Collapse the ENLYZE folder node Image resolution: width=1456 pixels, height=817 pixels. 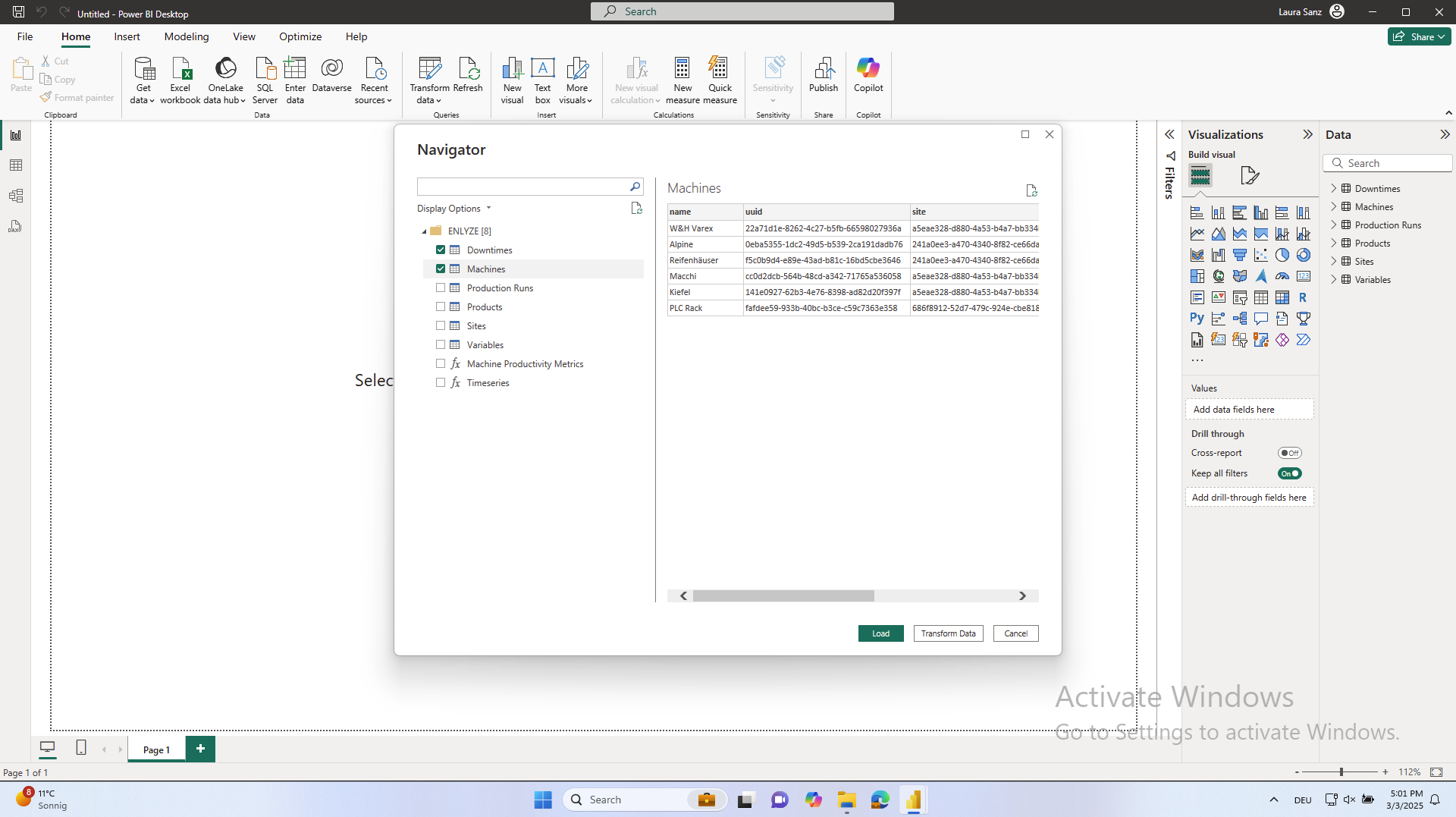coord(424,231)
